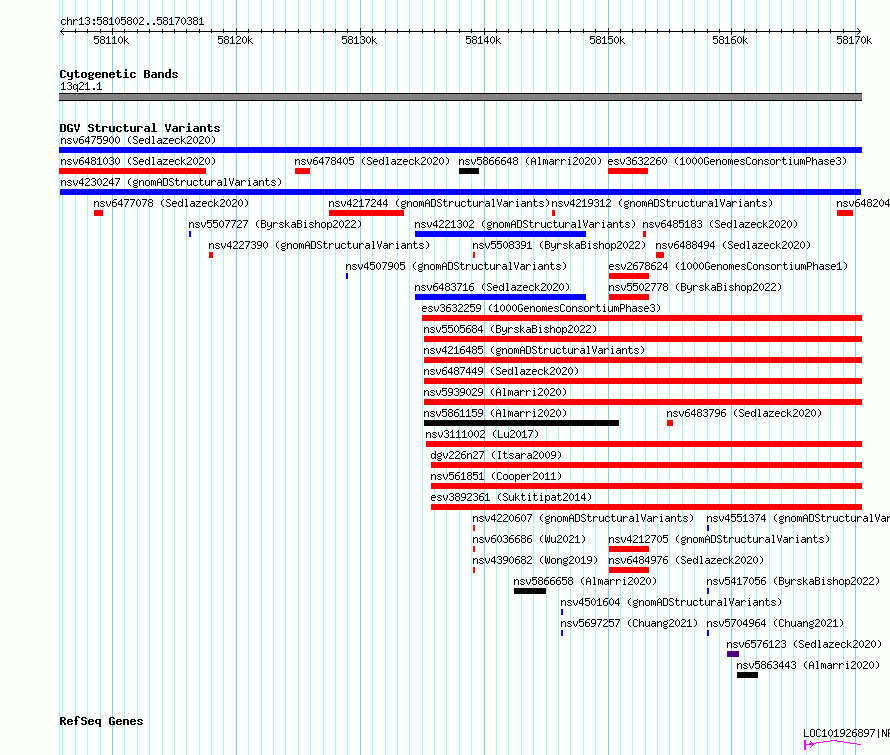
Task: Select the nsv6481030 red variant bar
Action: 133,171
